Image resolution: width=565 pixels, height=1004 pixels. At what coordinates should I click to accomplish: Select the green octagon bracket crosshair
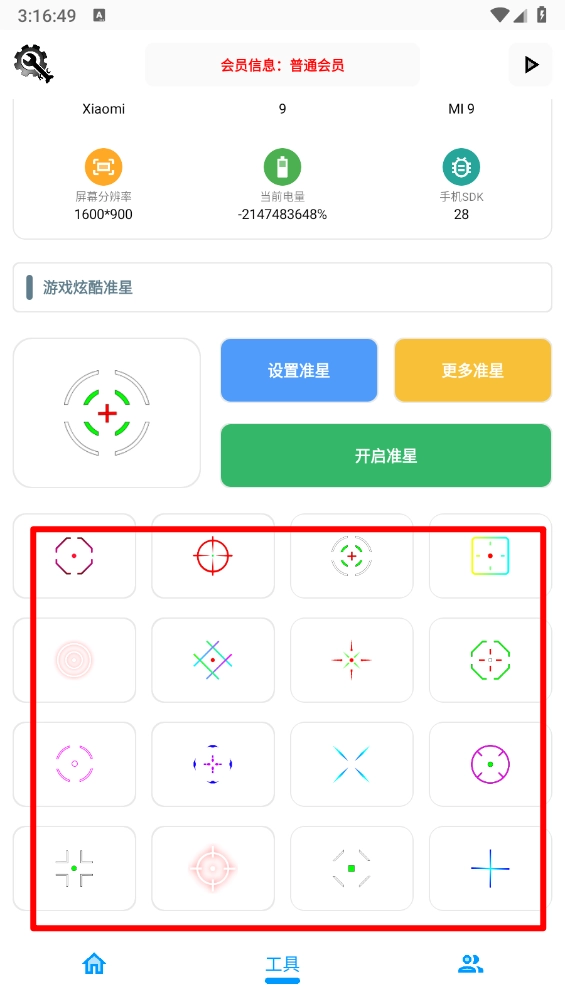(490, 660)
